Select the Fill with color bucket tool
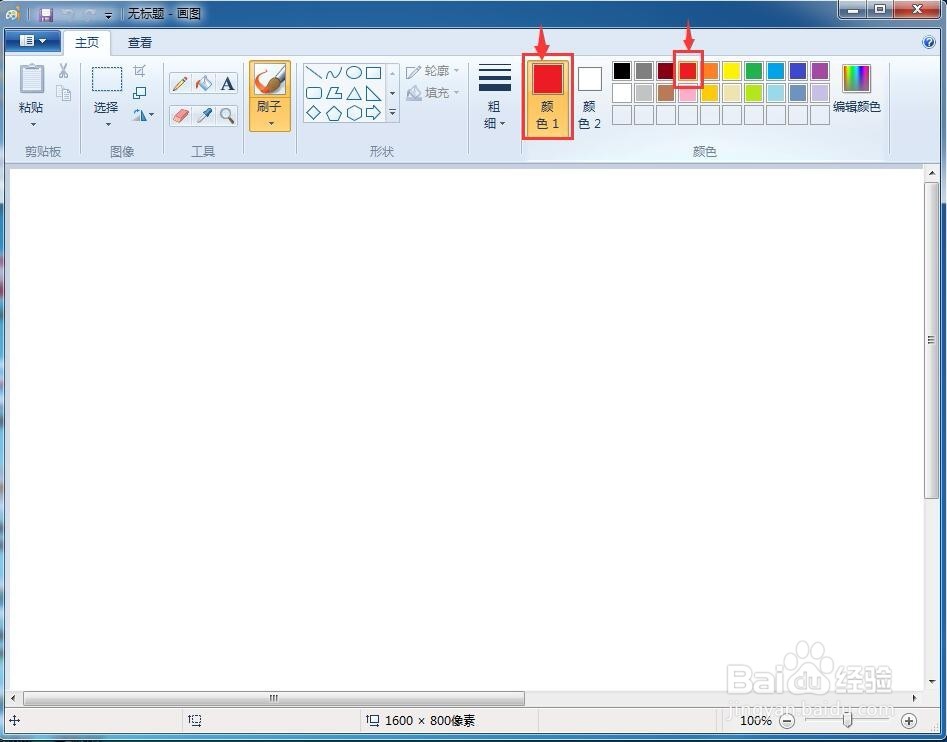This screenshot has width=947, height=742. (204, 83)
